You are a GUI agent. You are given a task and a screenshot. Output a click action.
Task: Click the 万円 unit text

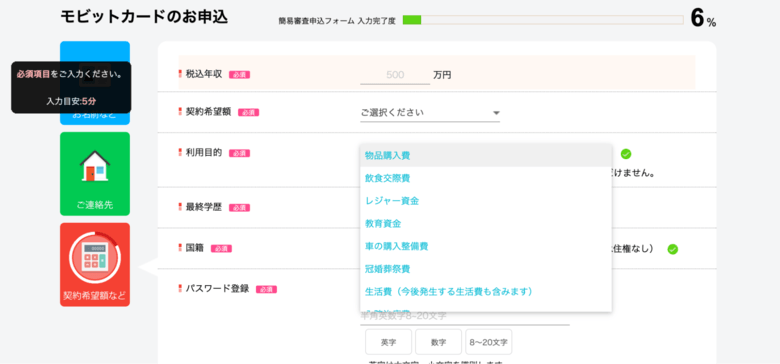tap(442, 75)
